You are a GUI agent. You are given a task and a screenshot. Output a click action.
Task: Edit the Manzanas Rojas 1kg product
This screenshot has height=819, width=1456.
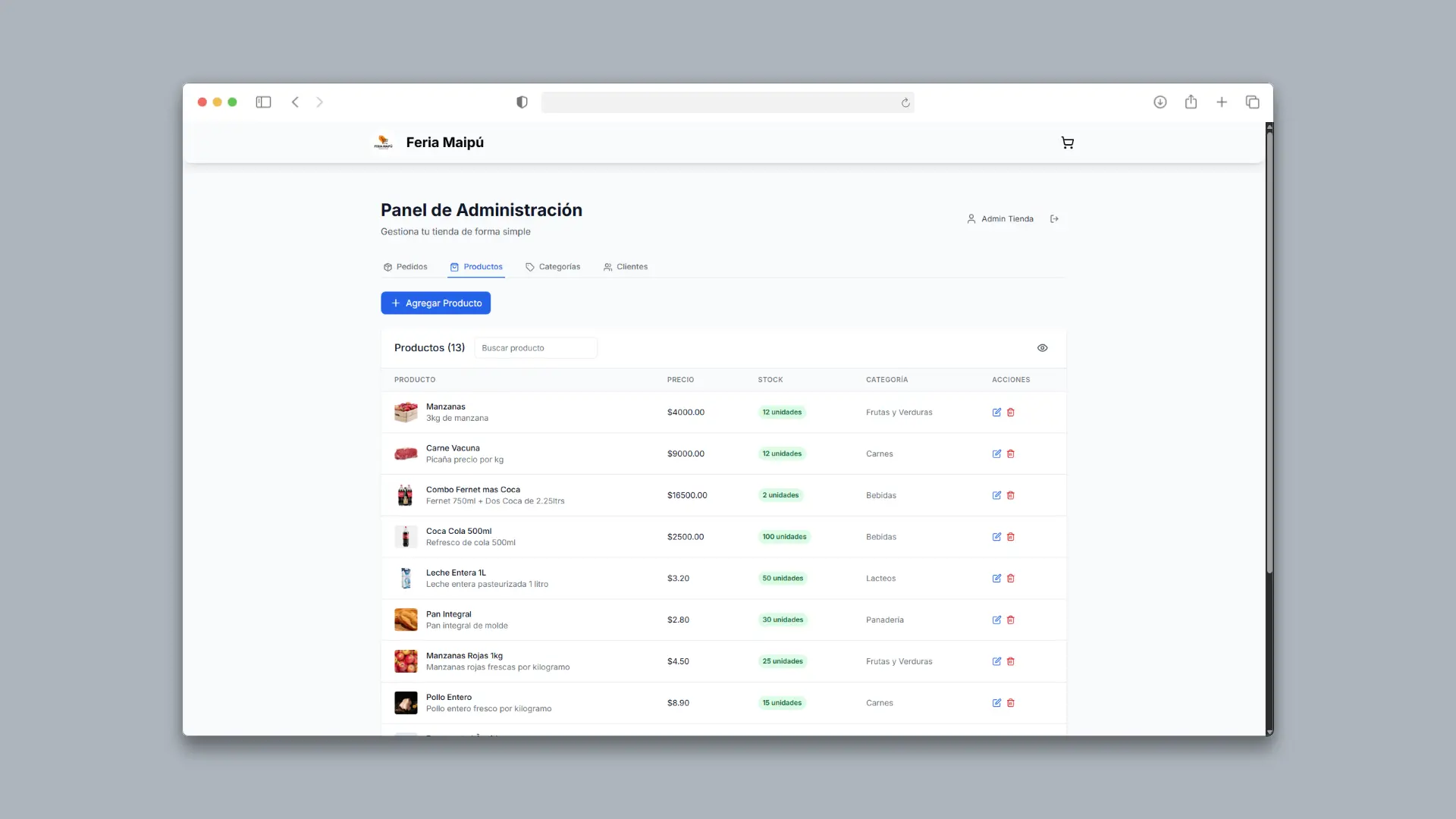pyautogui.click(x=996, y=661)
